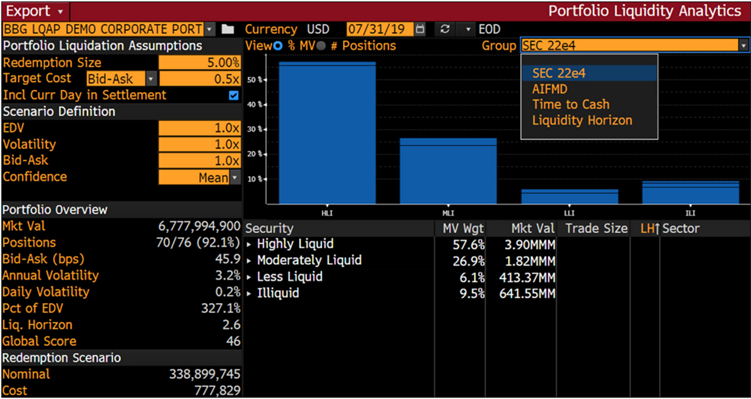The image size is (751, 399).
Task: Open the Export menu
Action: [x=35, y=11]
